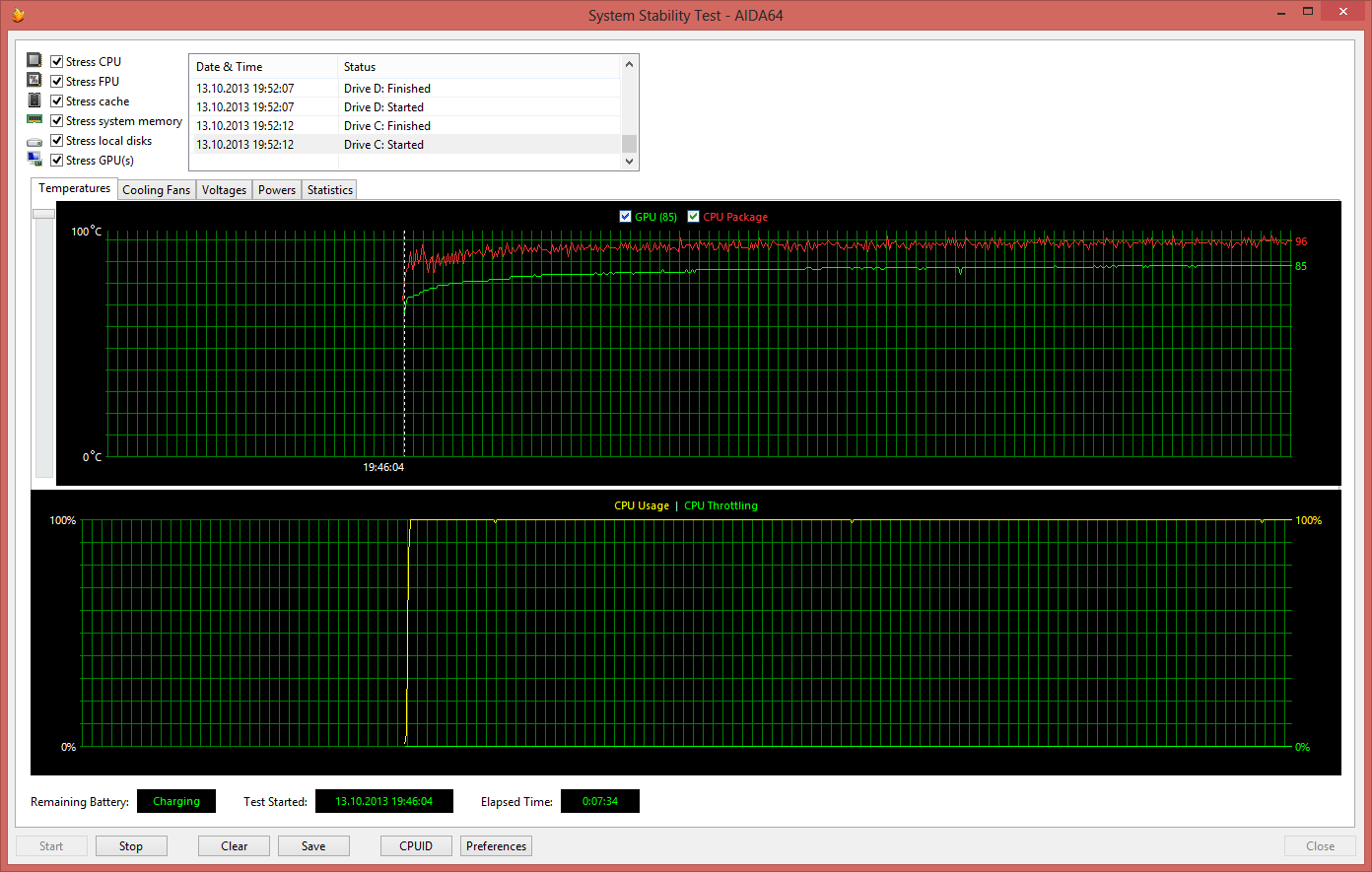Click the CPU chip icon beside Stress CPU
Image resolution: width=1372 pixels, height=872 pixels.
[x=34, y=60]
